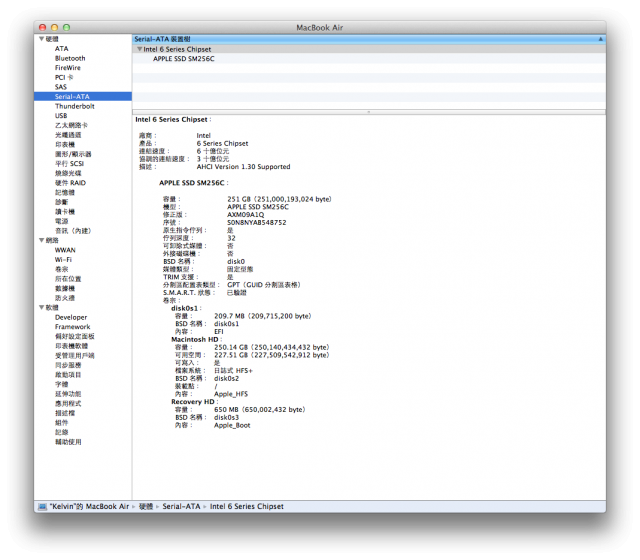Select Bluetooth in the sidebar
This screenshot has width=640, height=560.
click(x=70, y=58)
